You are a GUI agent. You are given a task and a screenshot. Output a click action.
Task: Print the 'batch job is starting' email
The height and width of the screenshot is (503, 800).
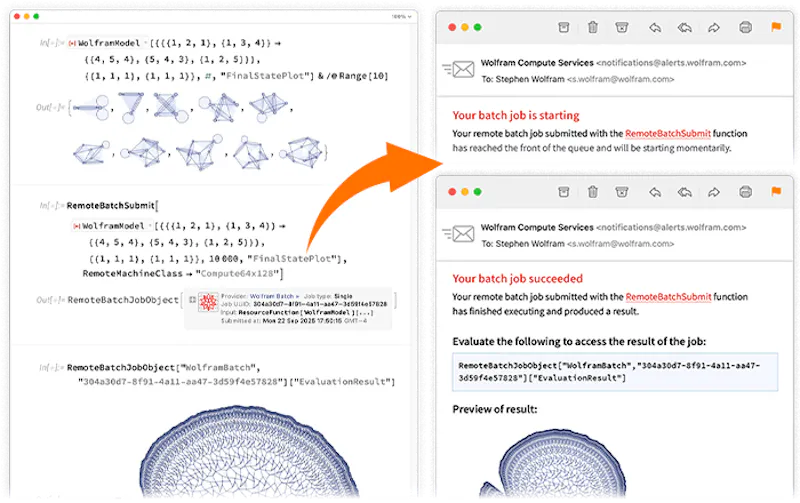tap(745, 27)
